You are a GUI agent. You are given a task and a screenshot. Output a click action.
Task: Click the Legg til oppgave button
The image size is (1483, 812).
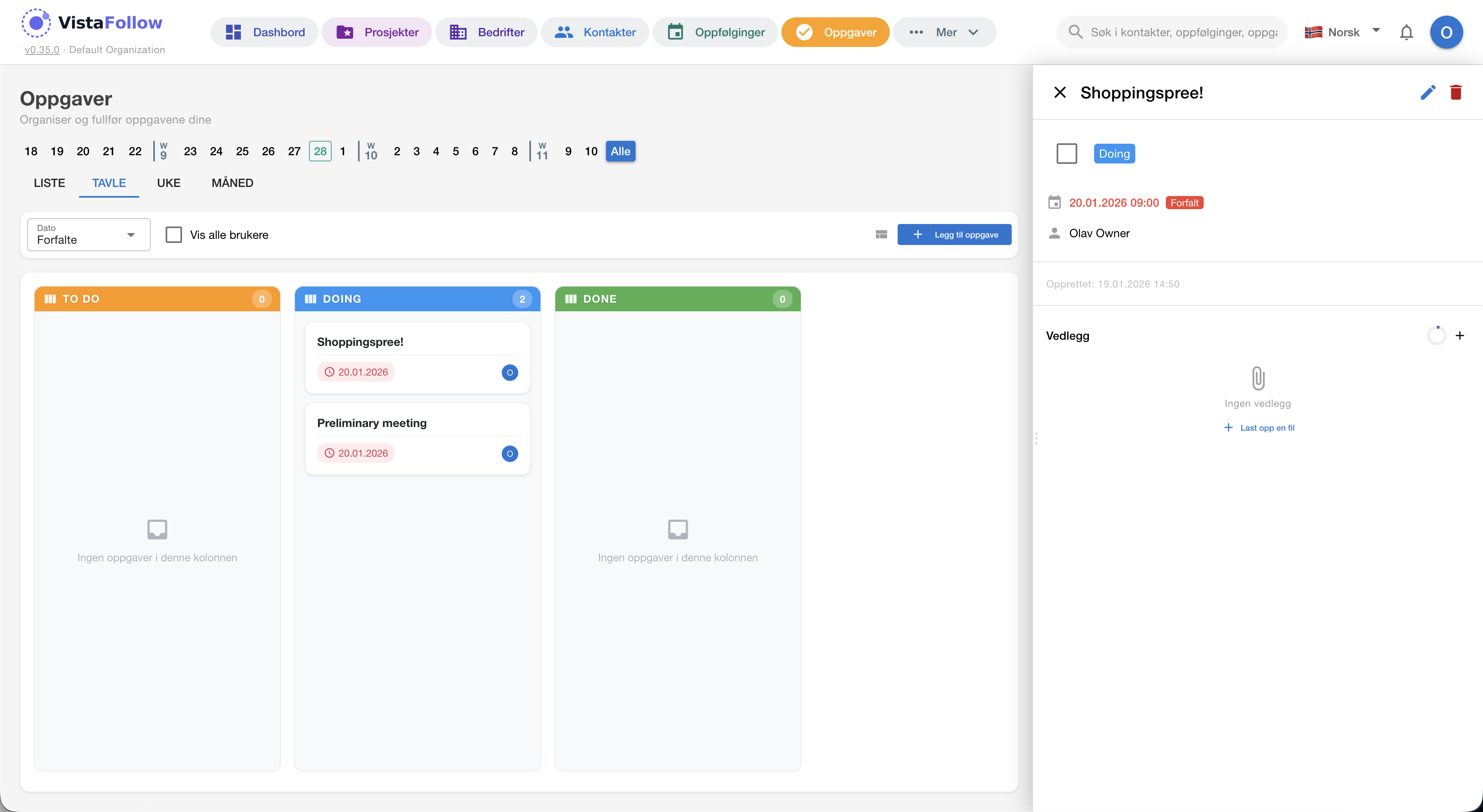pyautogui.click(x=954, y=234)
